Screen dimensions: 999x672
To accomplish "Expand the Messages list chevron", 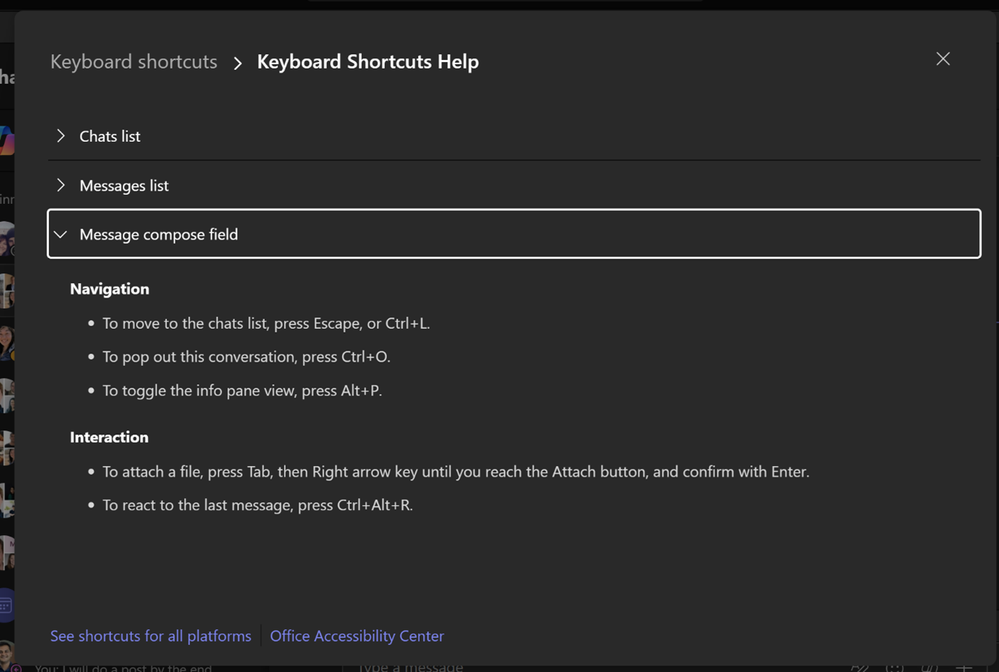I will pyautogui.click(x=61, y=185).
